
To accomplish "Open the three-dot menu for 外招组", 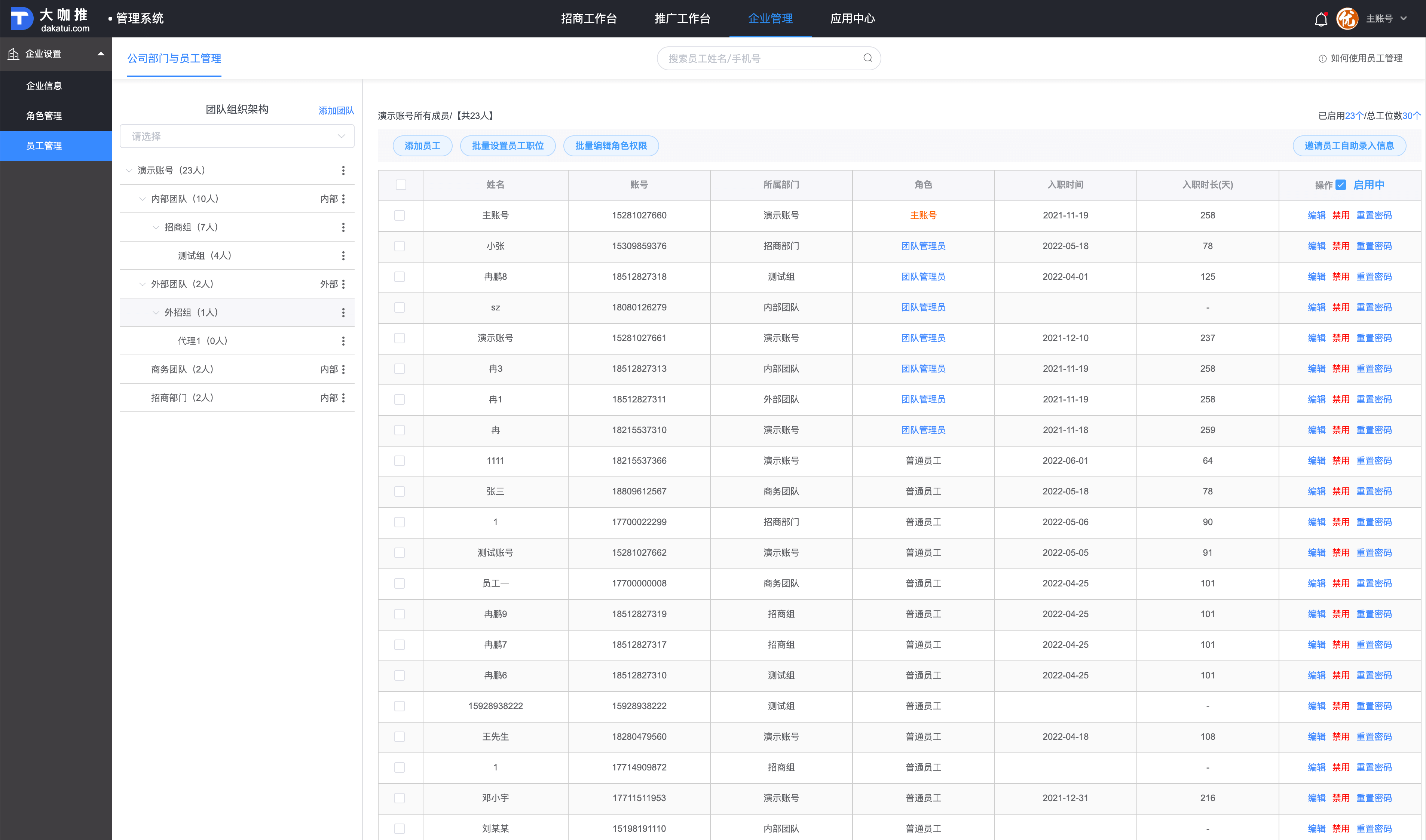I will tap(343, 312).
